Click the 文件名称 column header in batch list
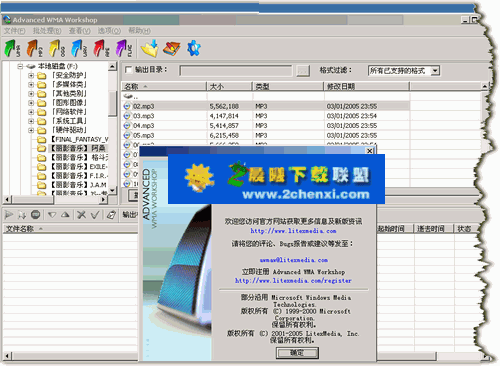500x366 pixels. pos(70,229)
